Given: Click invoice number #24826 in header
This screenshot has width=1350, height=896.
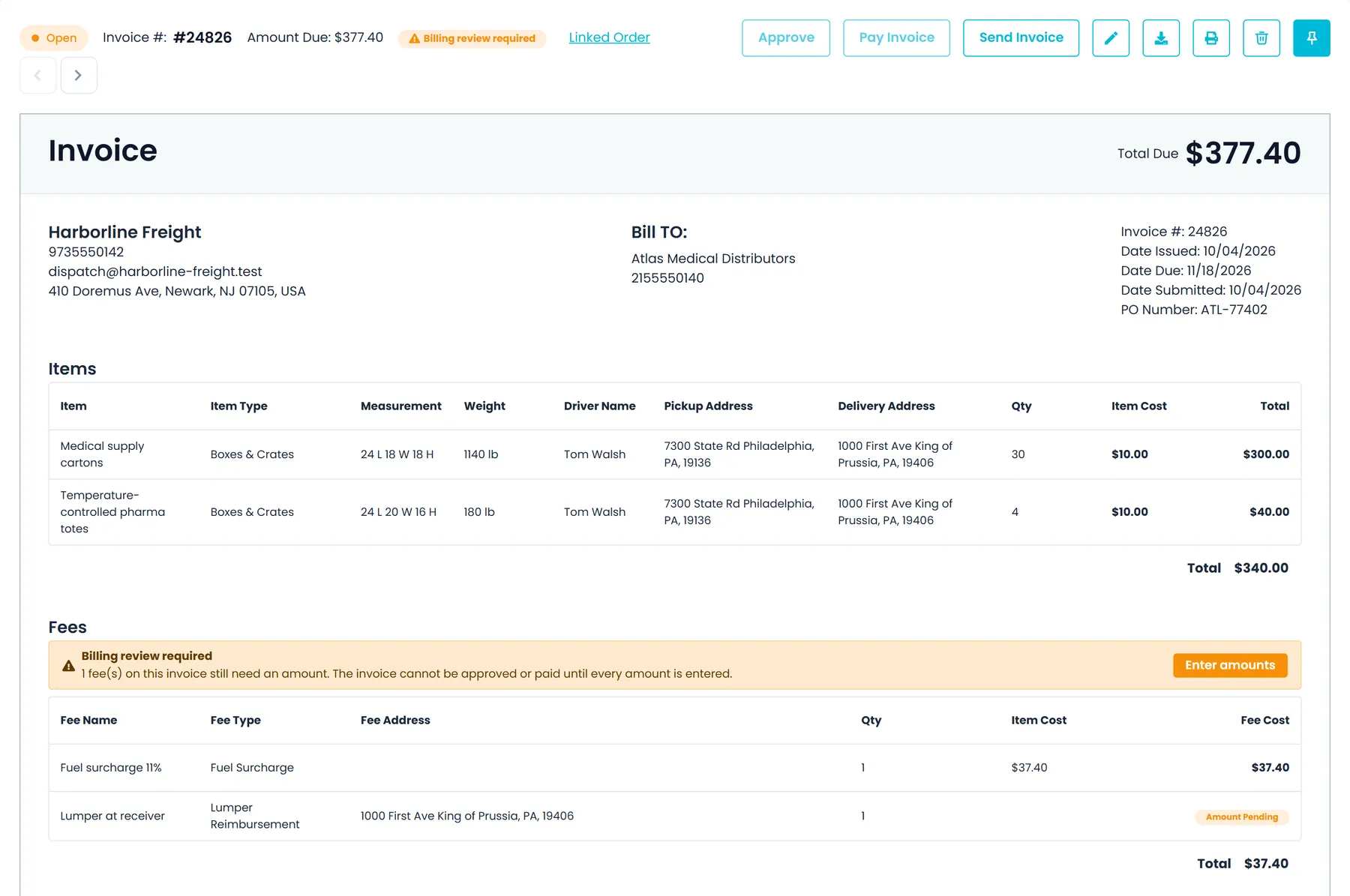Looking at the screenshot, I should (x=202, y=37).
